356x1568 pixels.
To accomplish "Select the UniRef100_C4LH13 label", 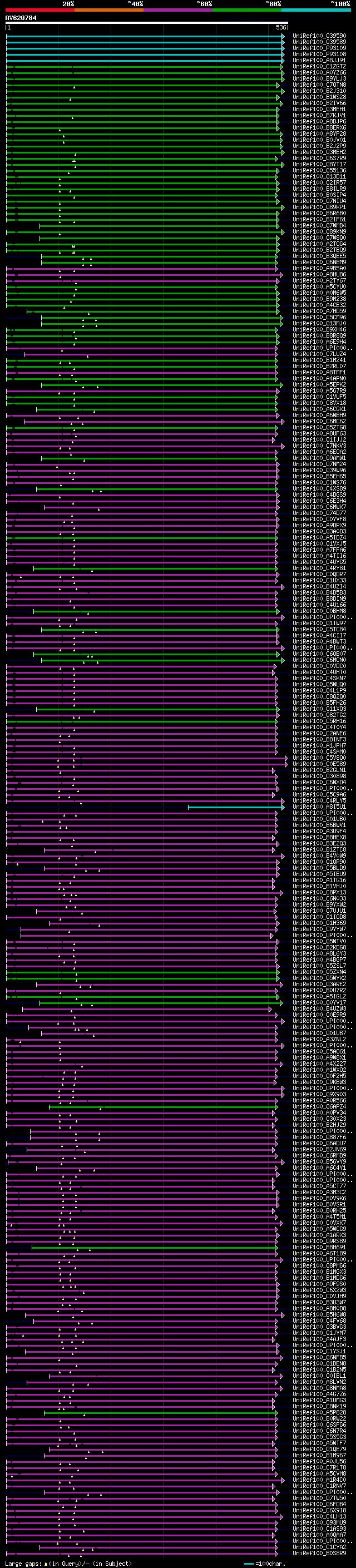I will coord(319,1517).
